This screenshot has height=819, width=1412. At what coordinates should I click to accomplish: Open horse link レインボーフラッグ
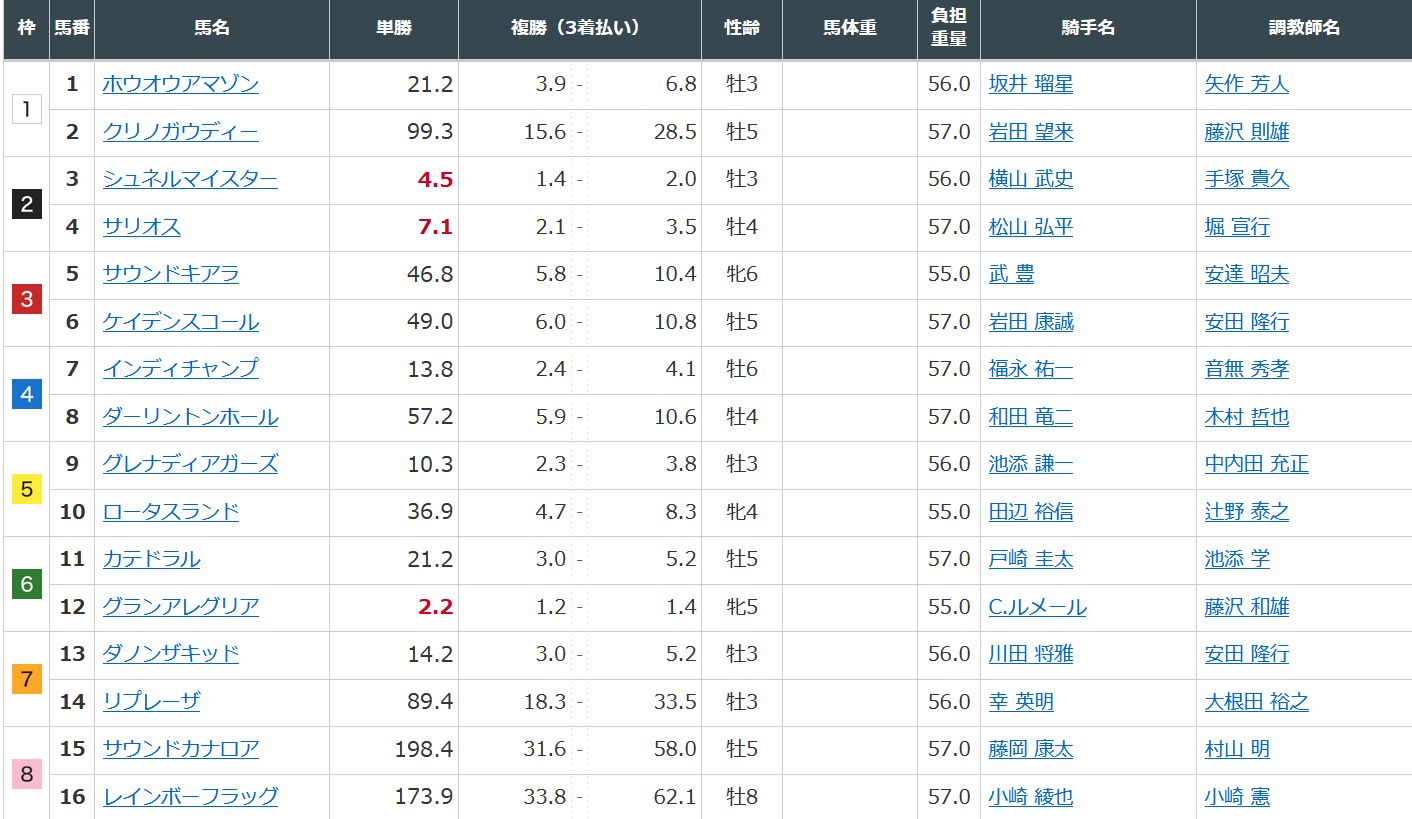190,797
